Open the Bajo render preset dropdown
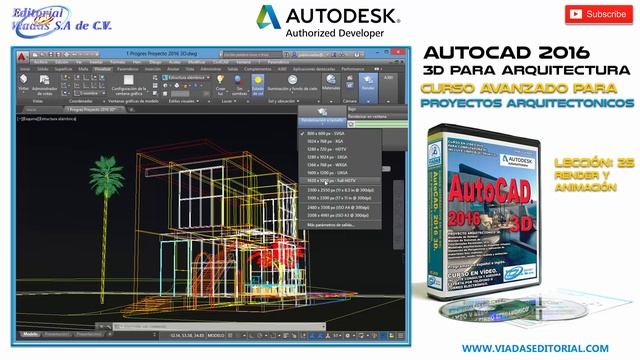640x360 pixels. point(377,109)
